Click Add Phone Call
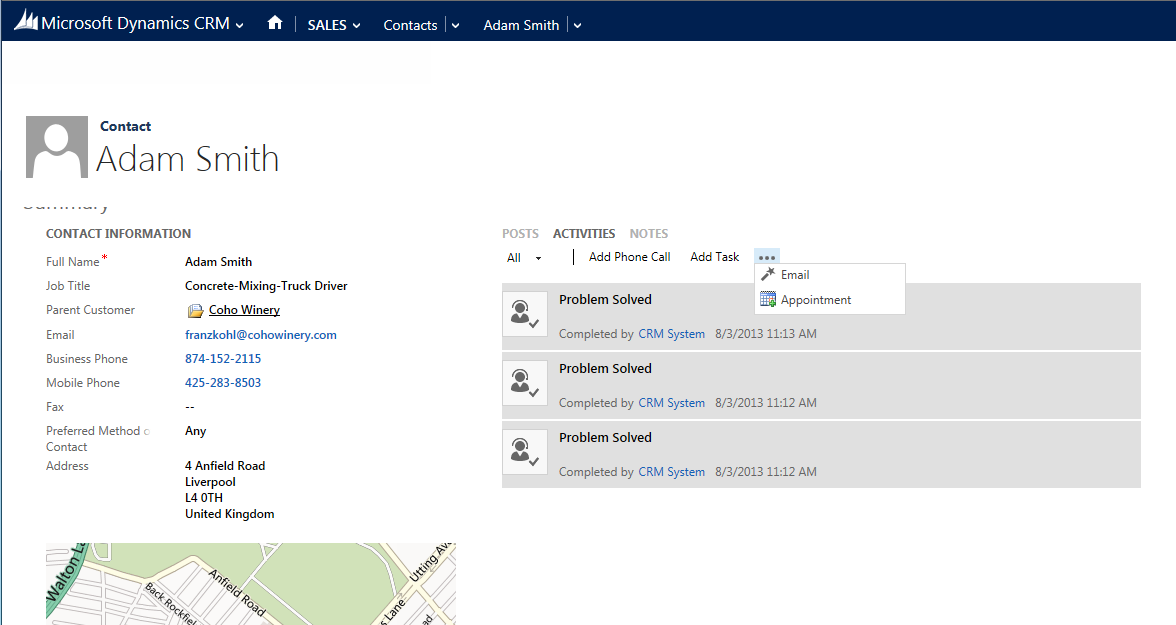 630,257
